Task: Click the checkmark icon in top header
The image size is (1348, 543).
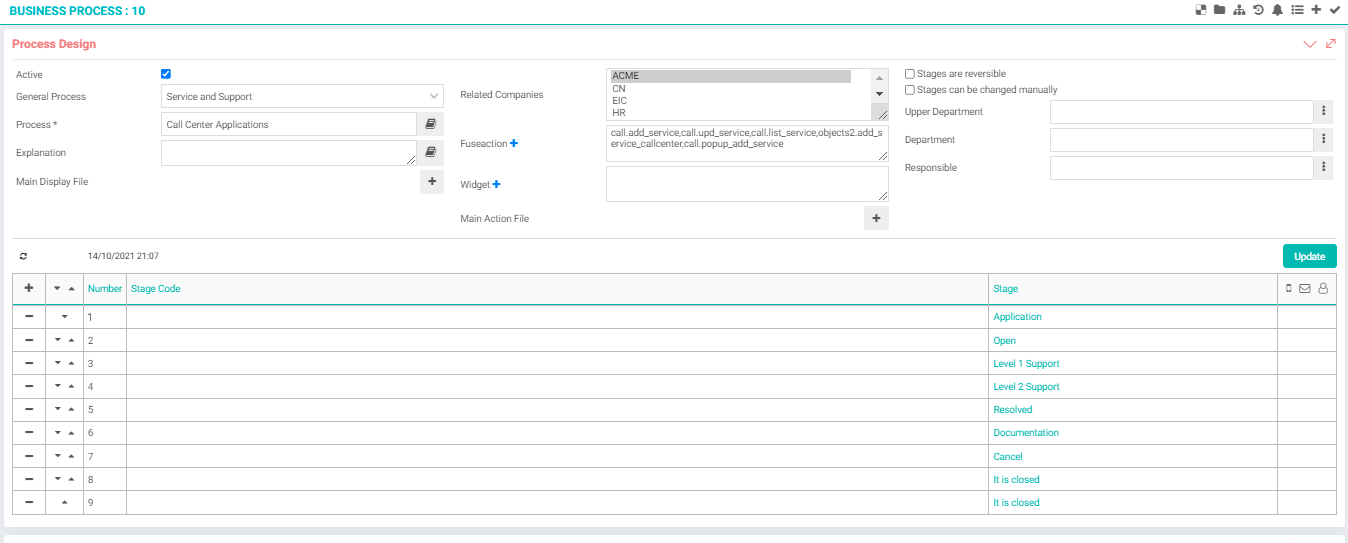Action: click(1334, 10)
